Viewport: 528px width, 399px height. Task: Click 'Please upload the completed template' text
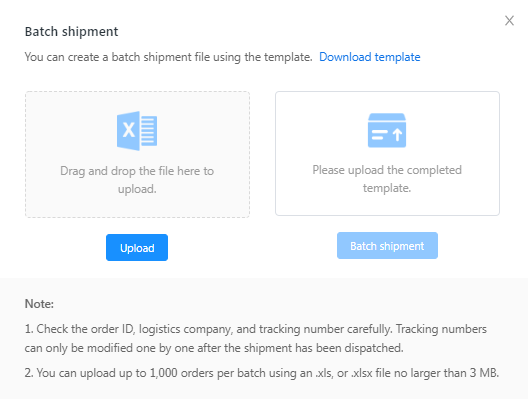tap(387, 179)
